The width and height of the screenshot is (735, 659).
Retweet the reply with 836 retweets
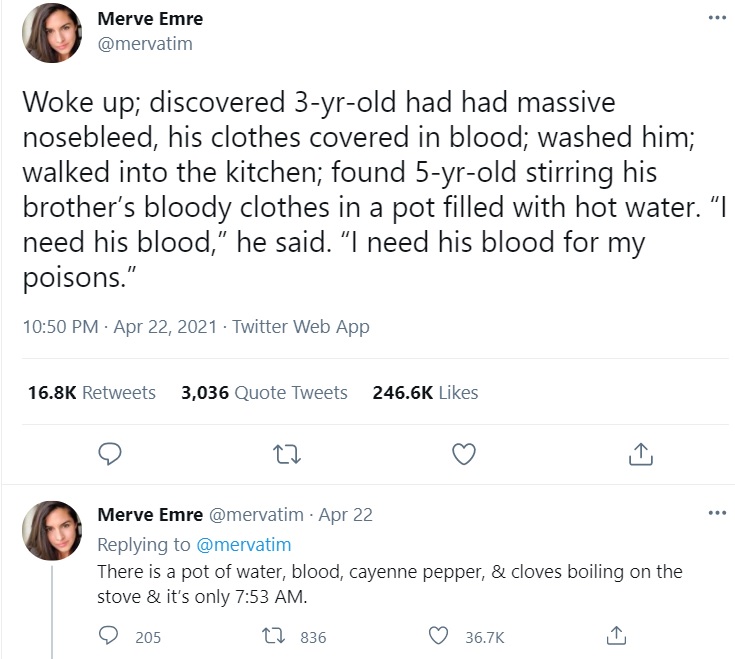[274, 636]
